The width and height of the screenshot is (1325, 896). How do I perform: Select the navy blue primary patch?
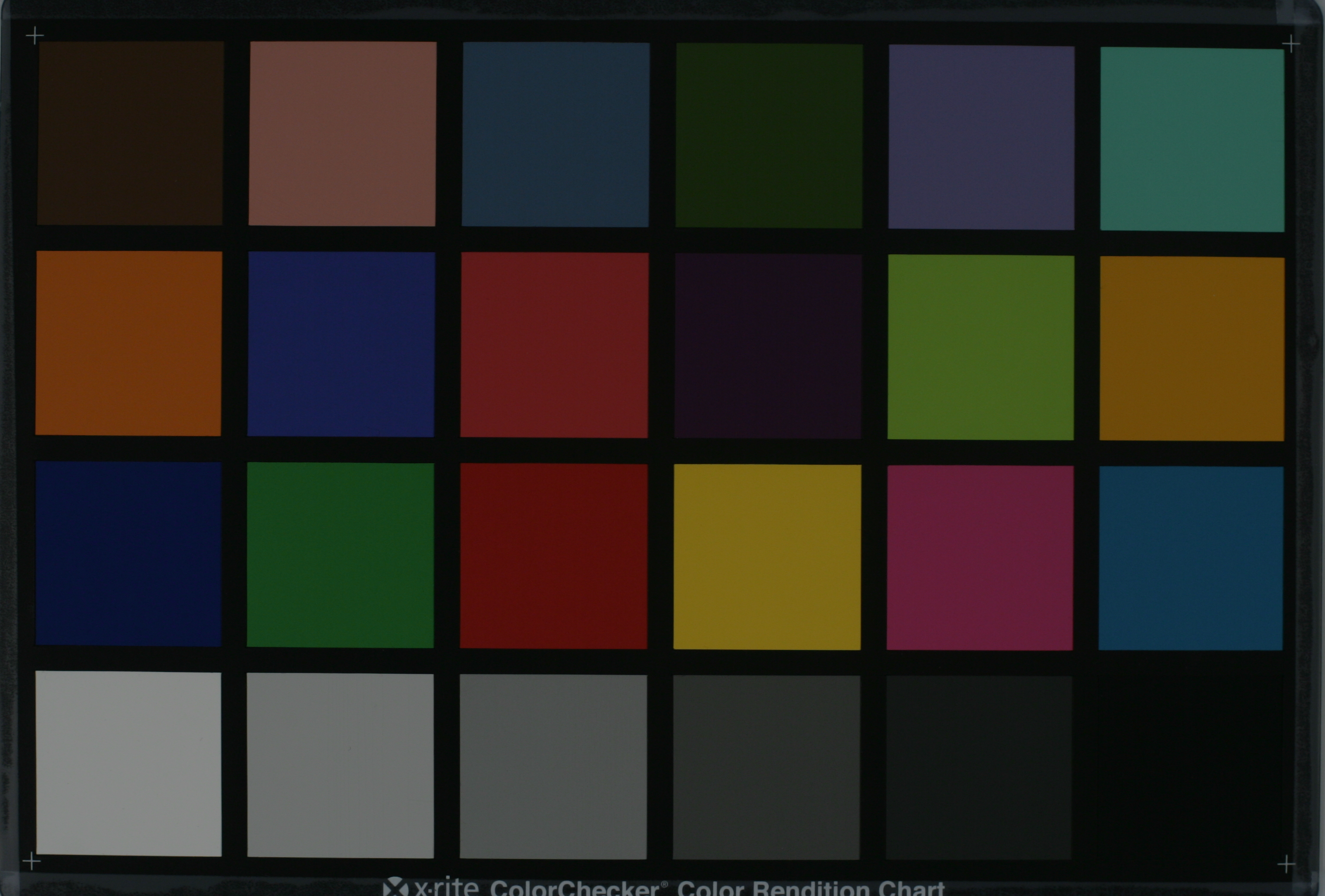(128, 554)
